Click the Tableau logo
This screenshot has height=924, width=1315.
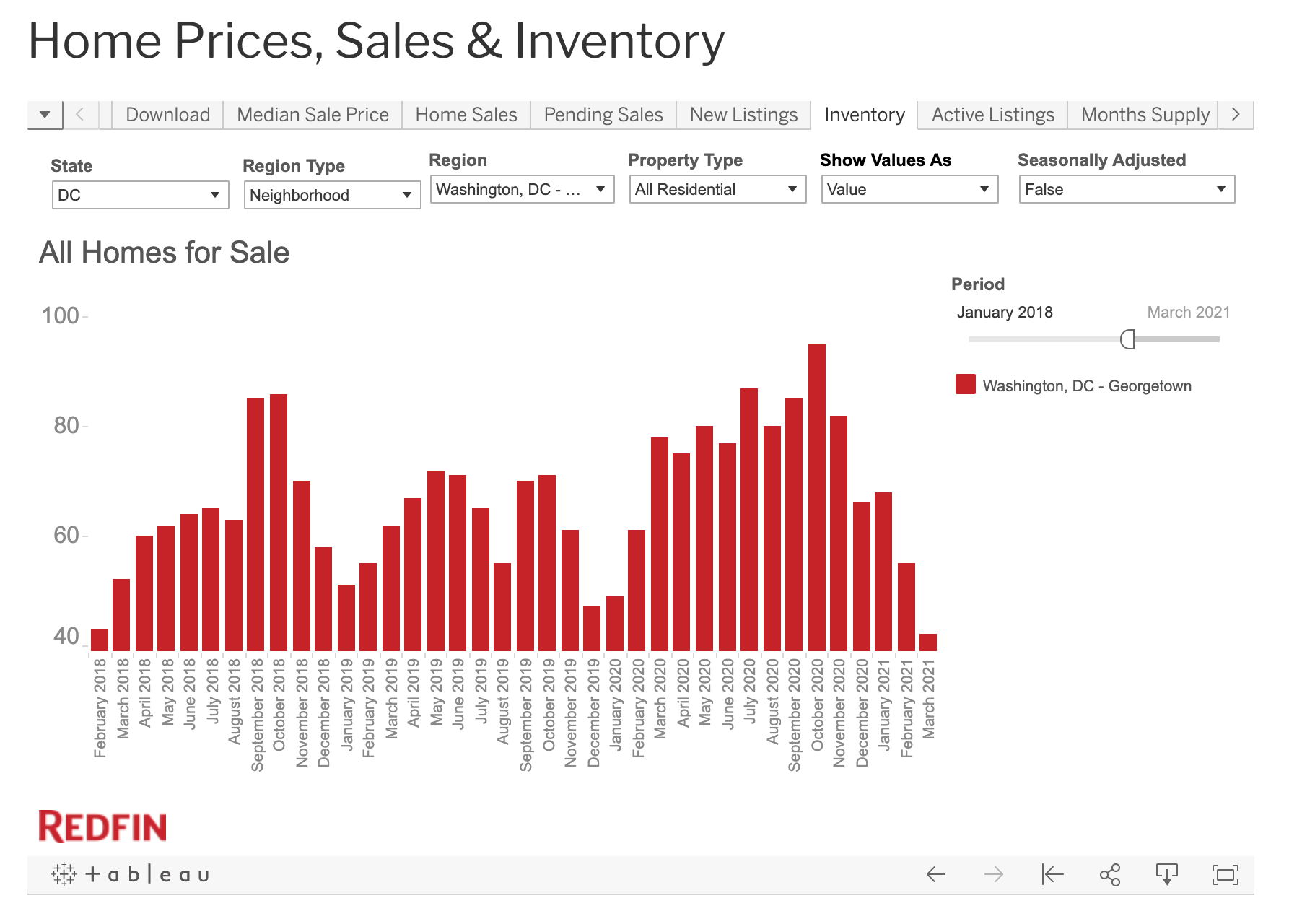131,875
